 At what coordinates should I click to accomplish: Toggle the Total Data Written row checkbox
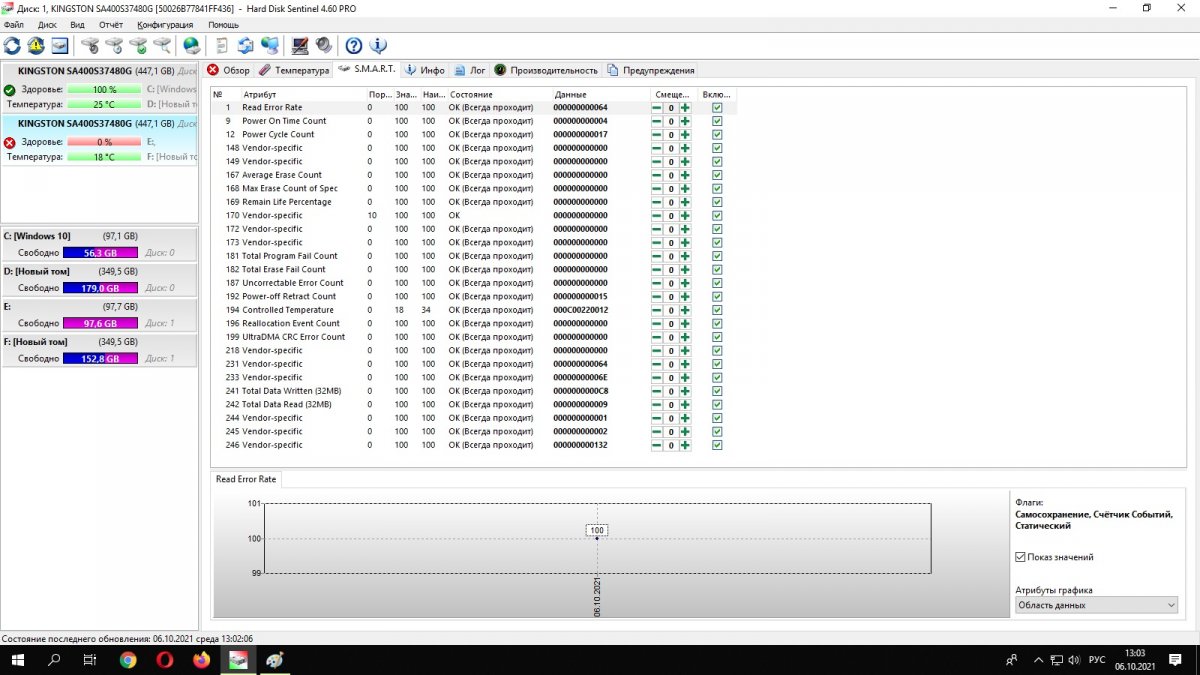click(x=717, y=391)
